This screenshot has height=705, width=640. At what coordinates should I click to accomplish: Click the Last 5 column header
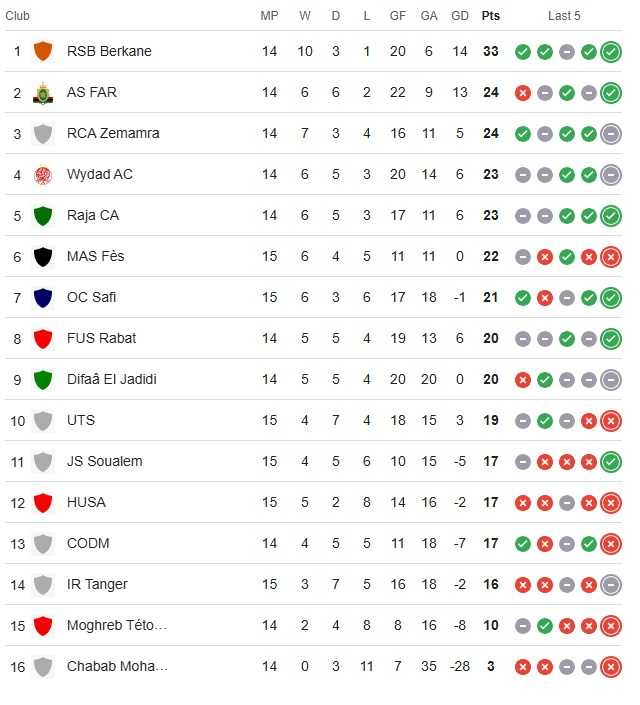click(x=564, y=16)
